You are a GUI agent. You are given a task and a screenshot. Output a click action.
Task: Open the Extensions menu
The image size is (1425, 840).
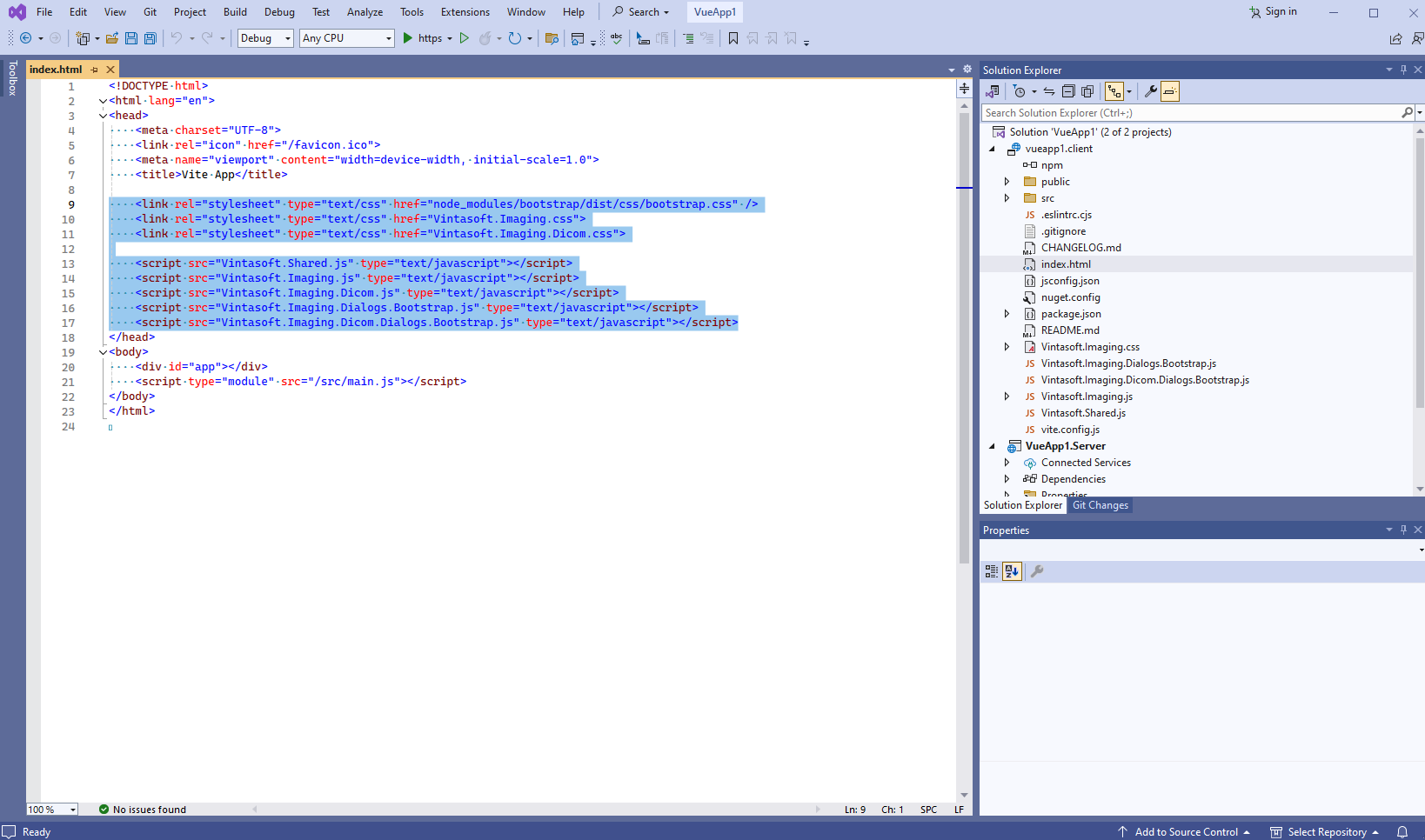coord(465,12)
